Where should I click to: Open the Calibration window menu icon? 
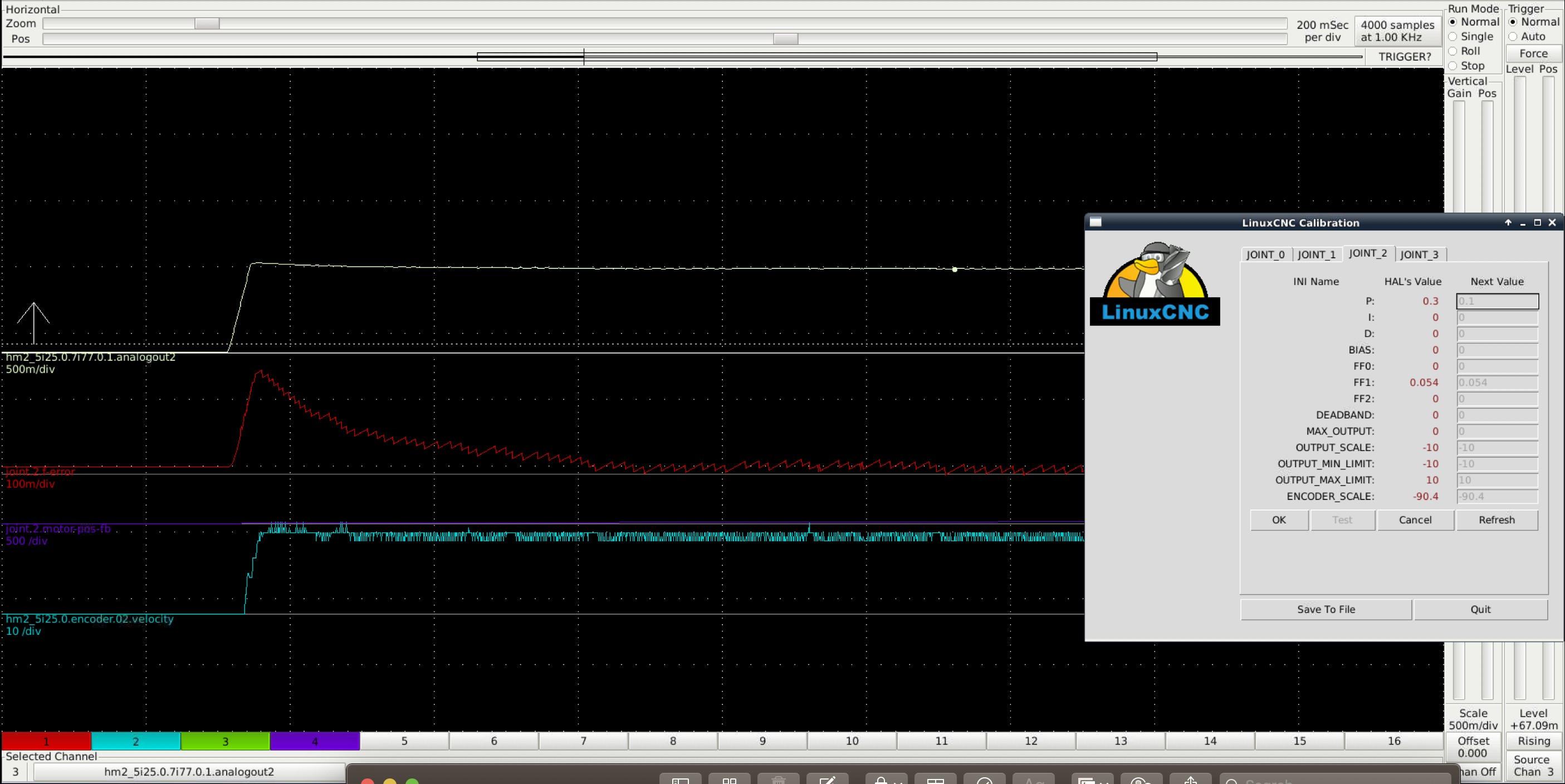click(x=1095, y=222)
